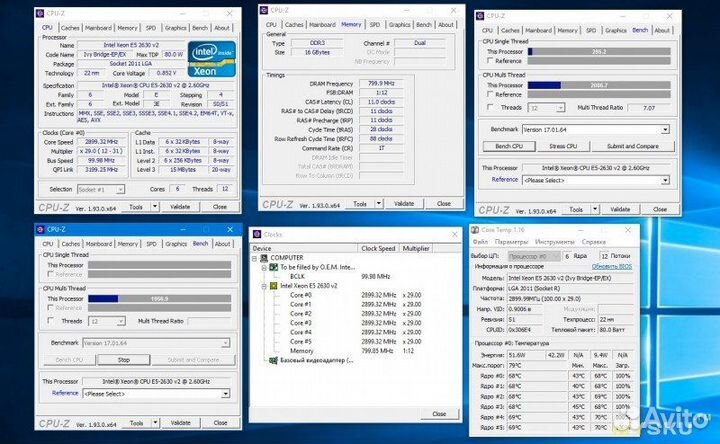The width and height of the screenshot is (720, 444).
Task: Click the motherboard icon beside 'To be filled by O.E.M.'
Action: (x=273, y=267)
